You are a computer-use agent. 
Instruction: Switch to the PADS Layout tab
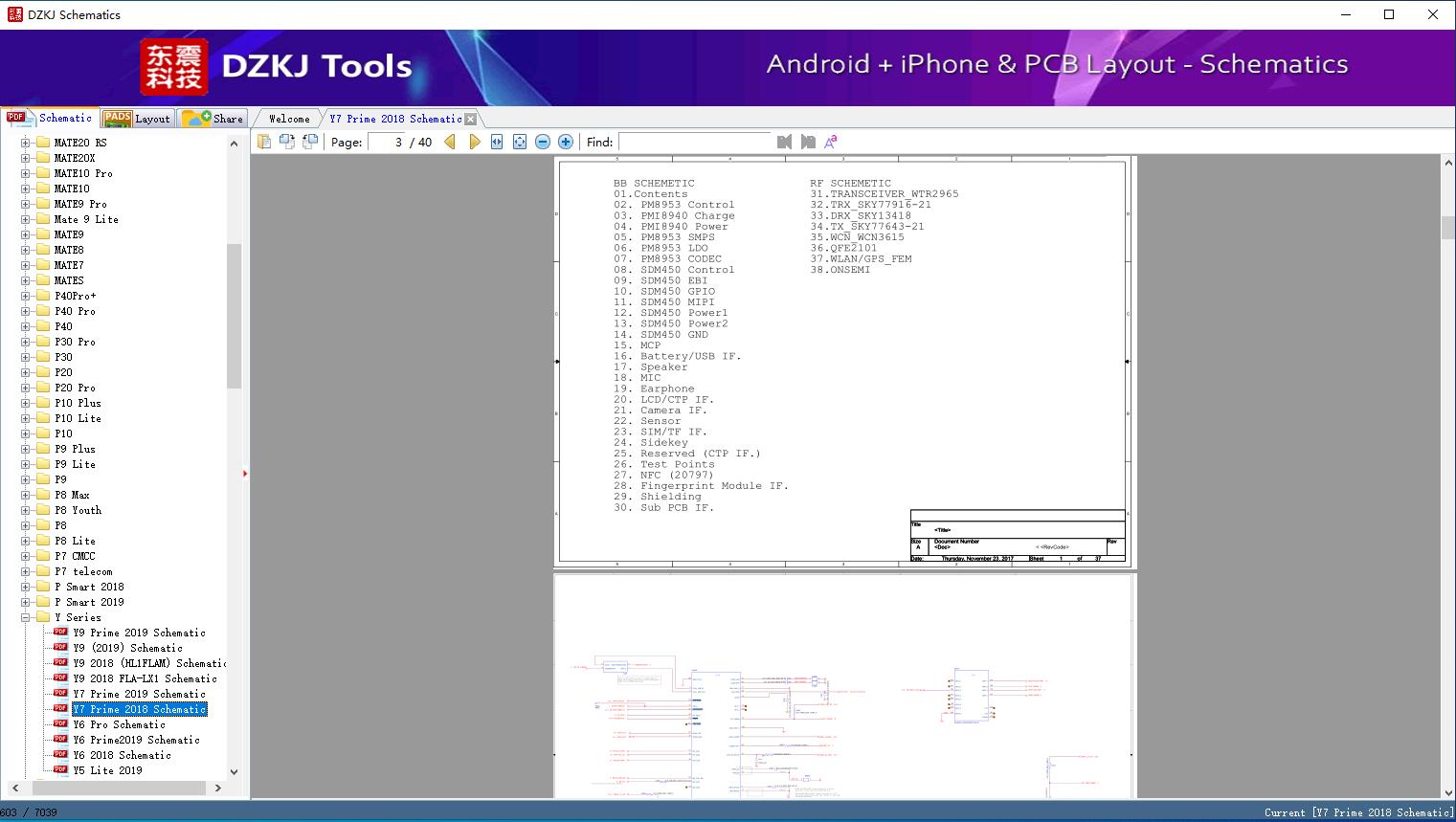[x=137, y=119]
